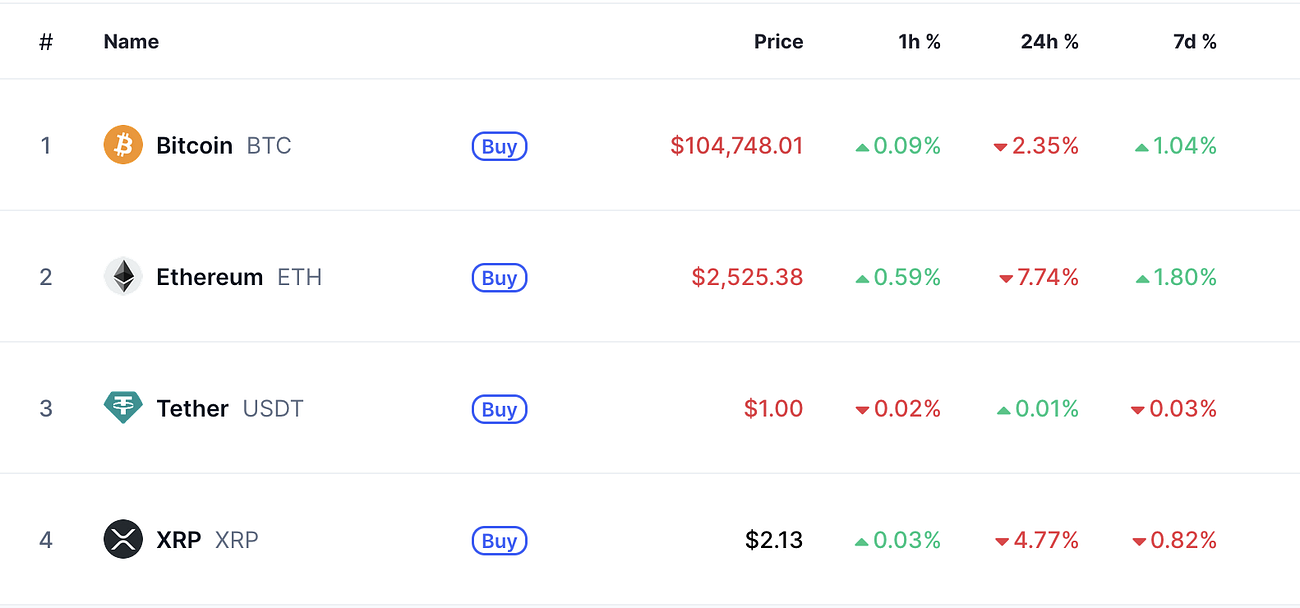Click the Ethereum diamond logo icon
Screen dimensions: 1300x608
[123, 277]
